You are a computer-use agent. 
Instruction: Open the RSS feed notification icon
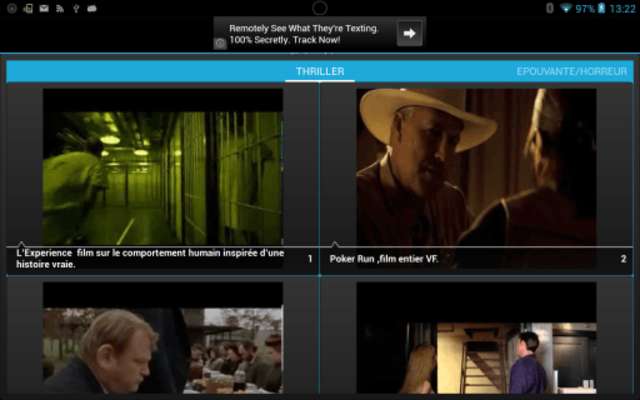[60, 8]
